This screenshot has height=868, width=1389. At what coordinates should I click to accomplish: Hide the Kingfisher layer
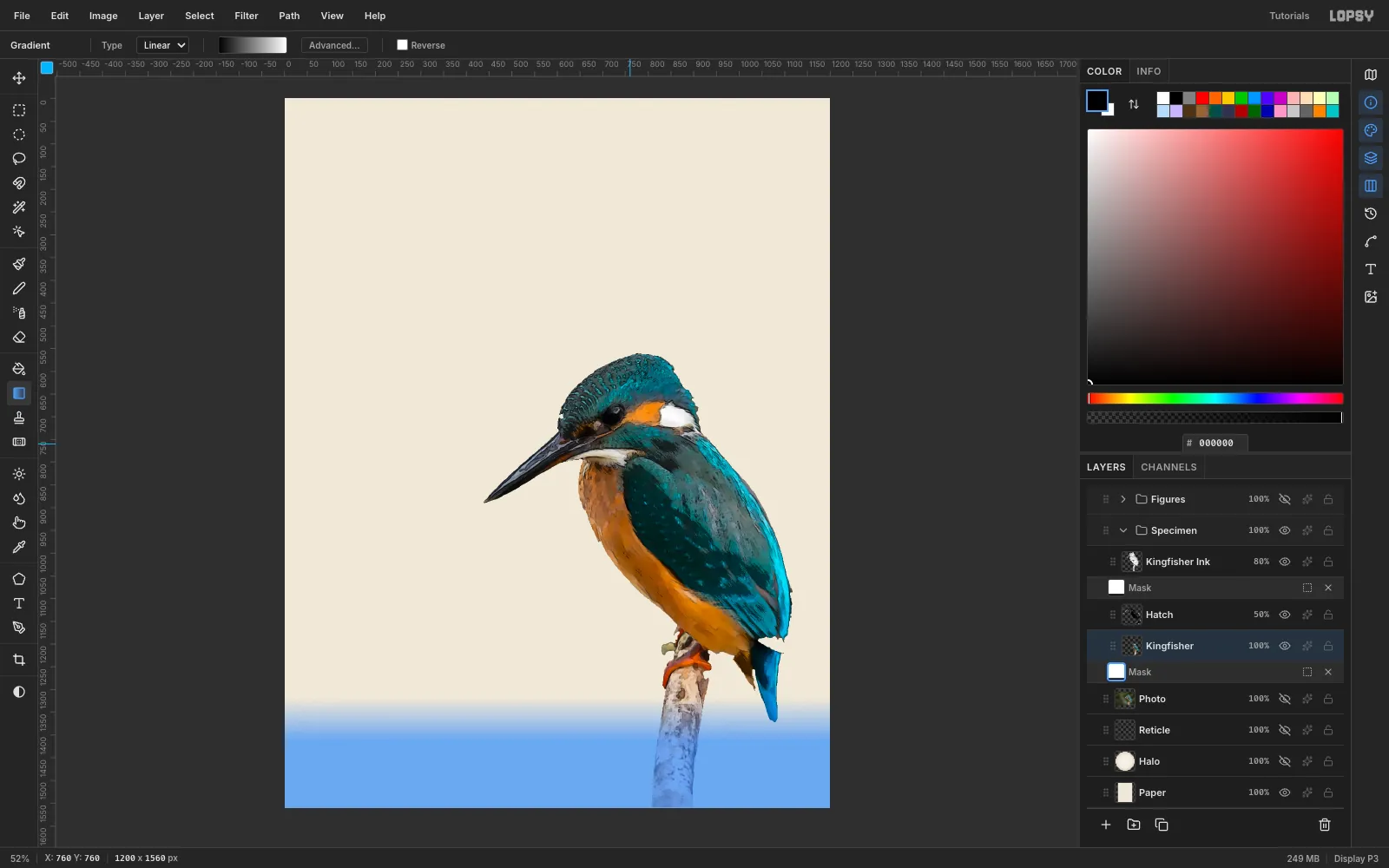tap(1285, 646)
